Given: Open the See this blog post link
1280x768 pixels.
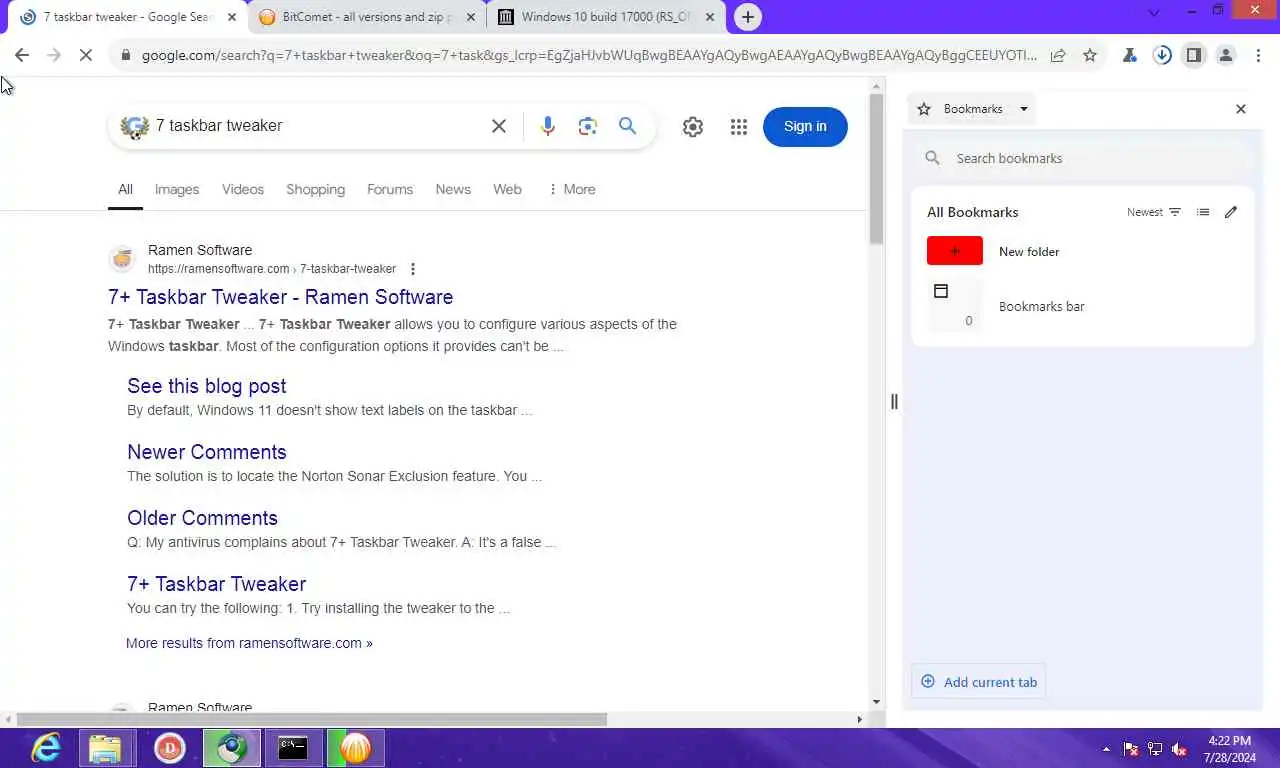Looking at the screenshot, I should point(207,386).
